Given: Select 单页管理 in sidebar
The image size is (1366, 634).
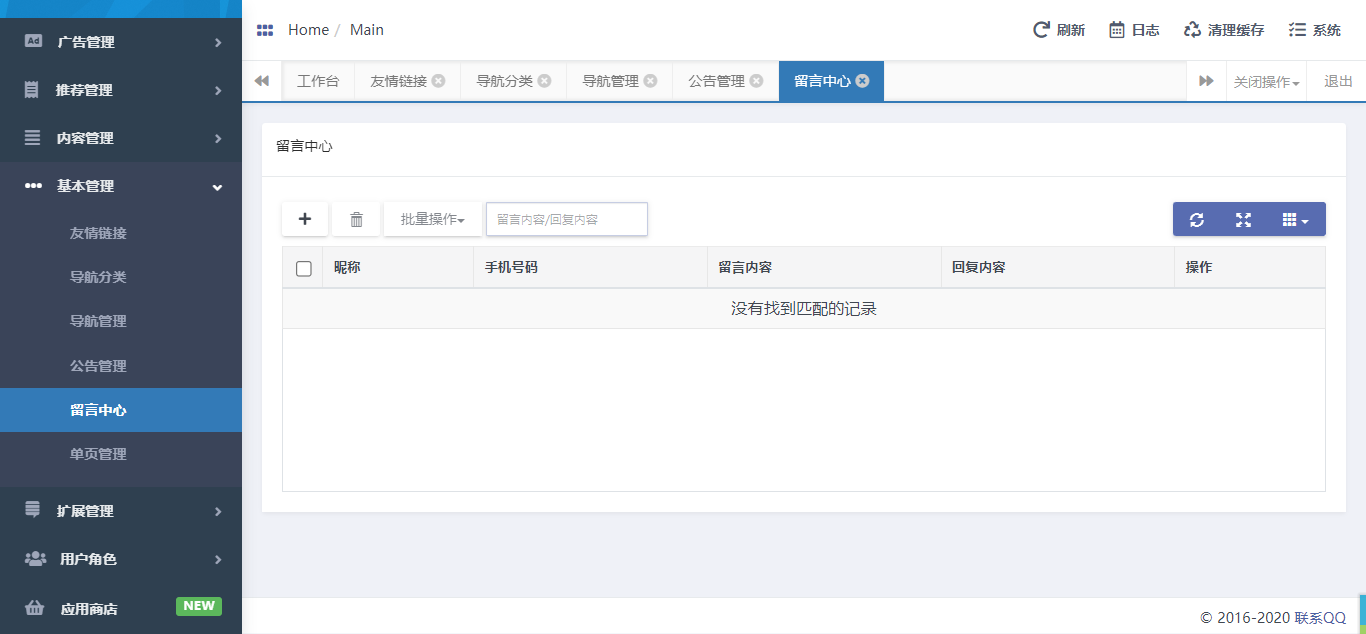Looking at the screenshot, I should click(x=98, y=454).
